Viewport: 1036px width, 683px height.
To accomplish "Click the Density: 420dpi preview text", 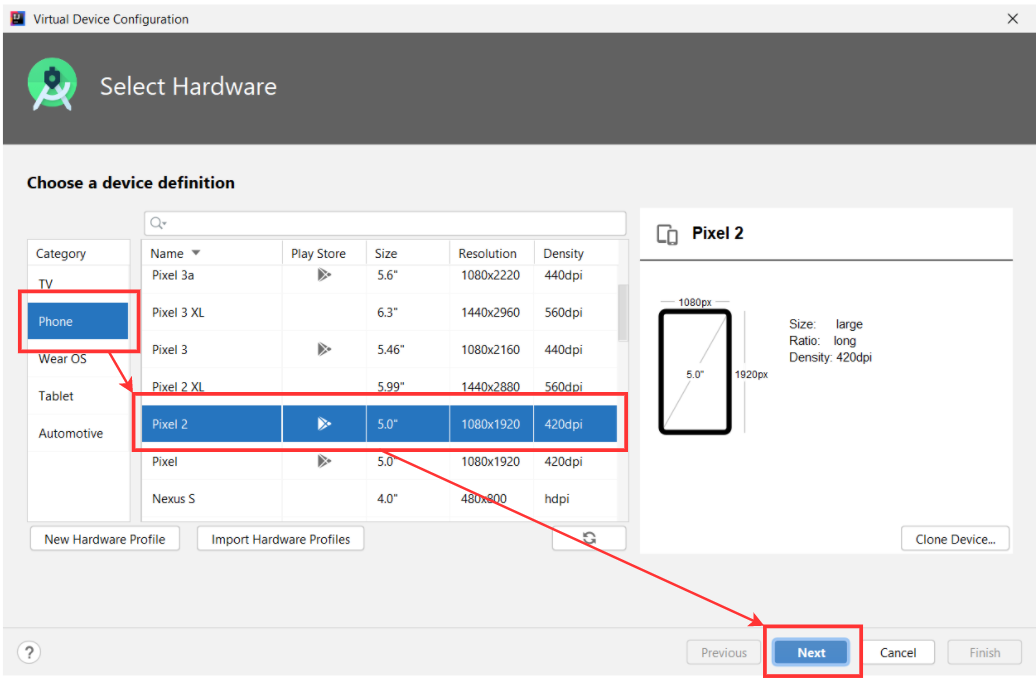I will [831, 357].
